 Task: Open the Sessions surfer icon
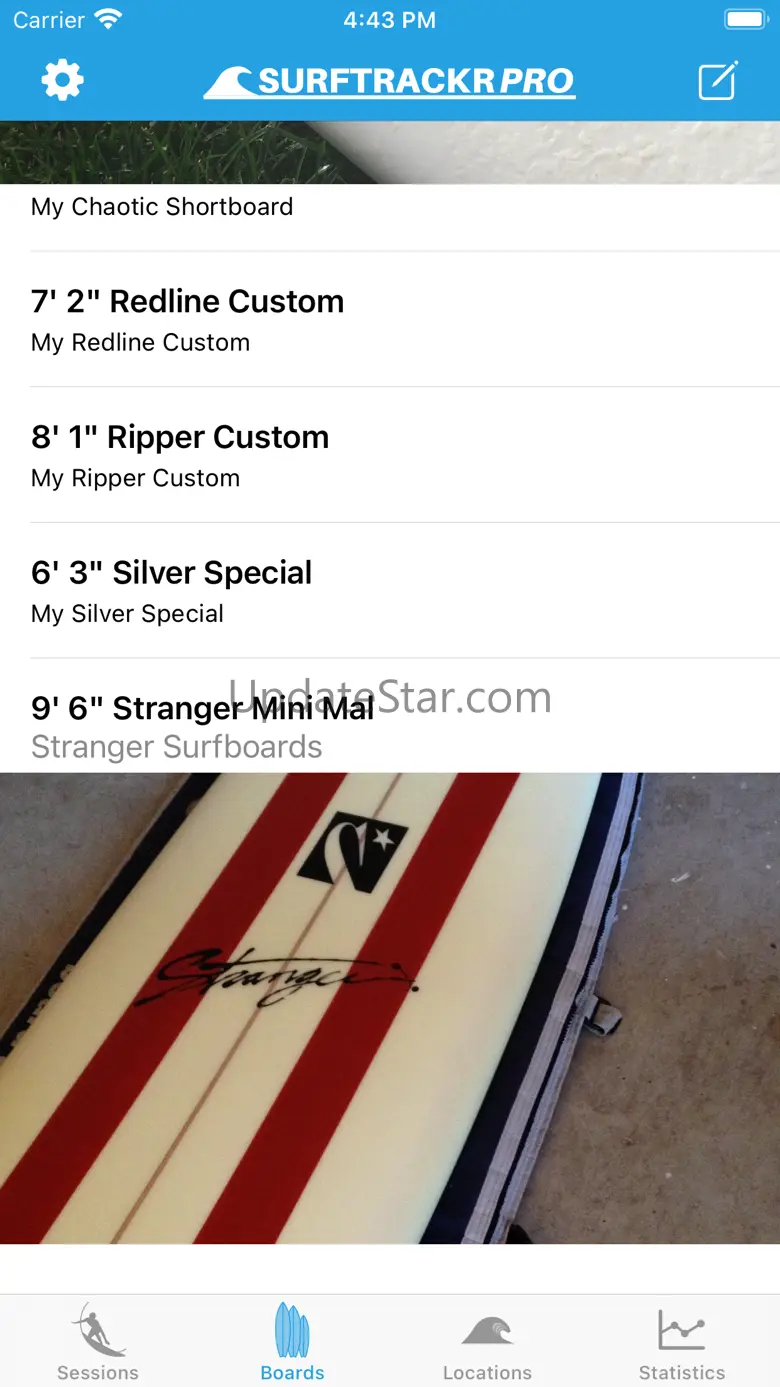click(x=98, y=1330)
